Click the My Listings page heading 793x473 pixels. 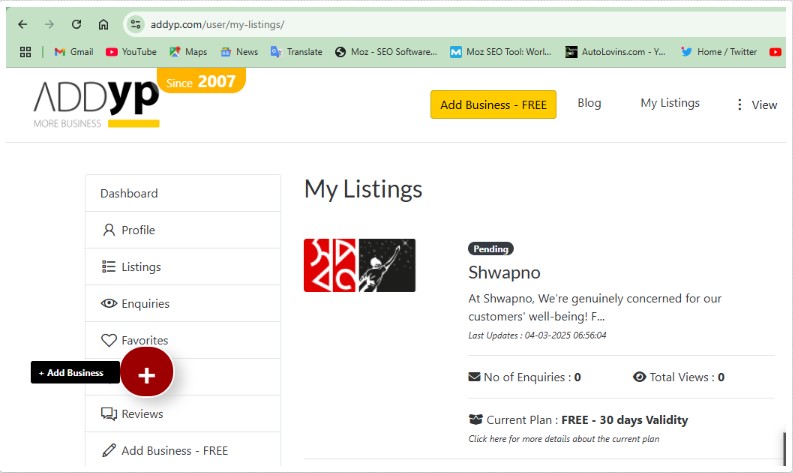363,190
